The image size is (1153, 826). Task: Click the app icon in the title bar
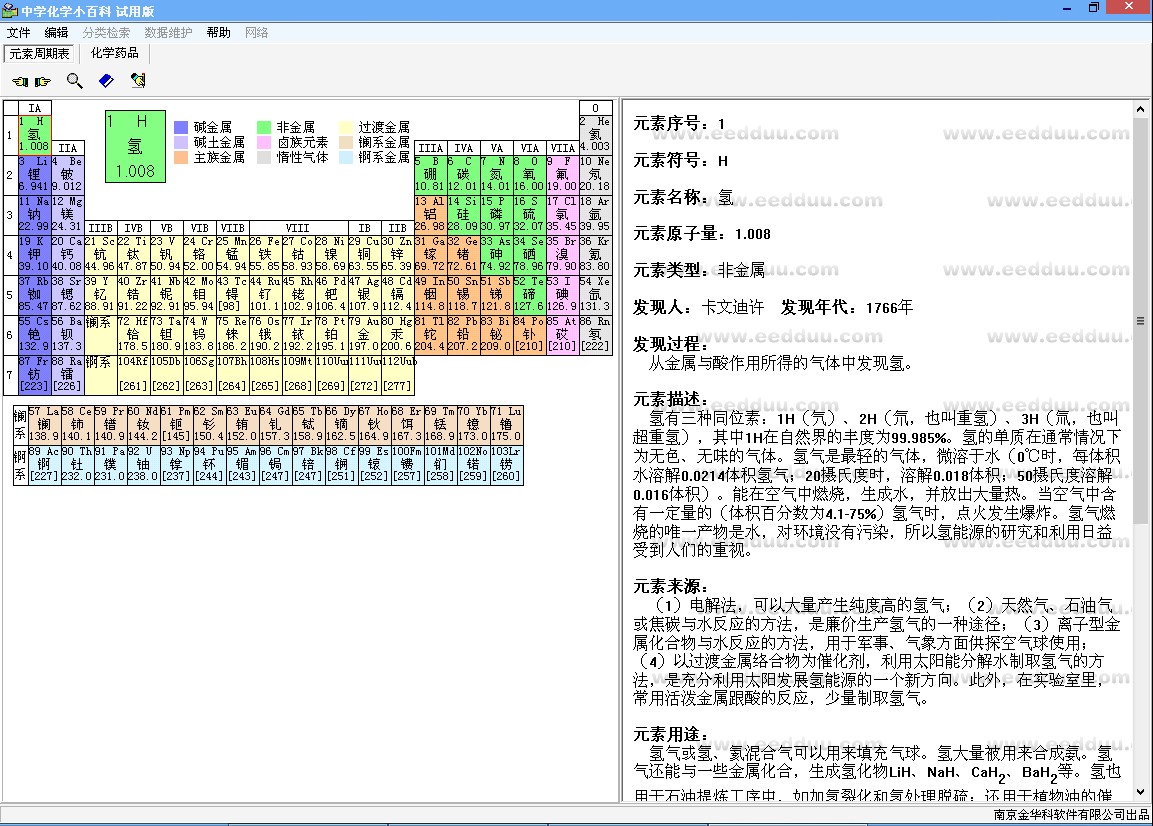[10, 10]
